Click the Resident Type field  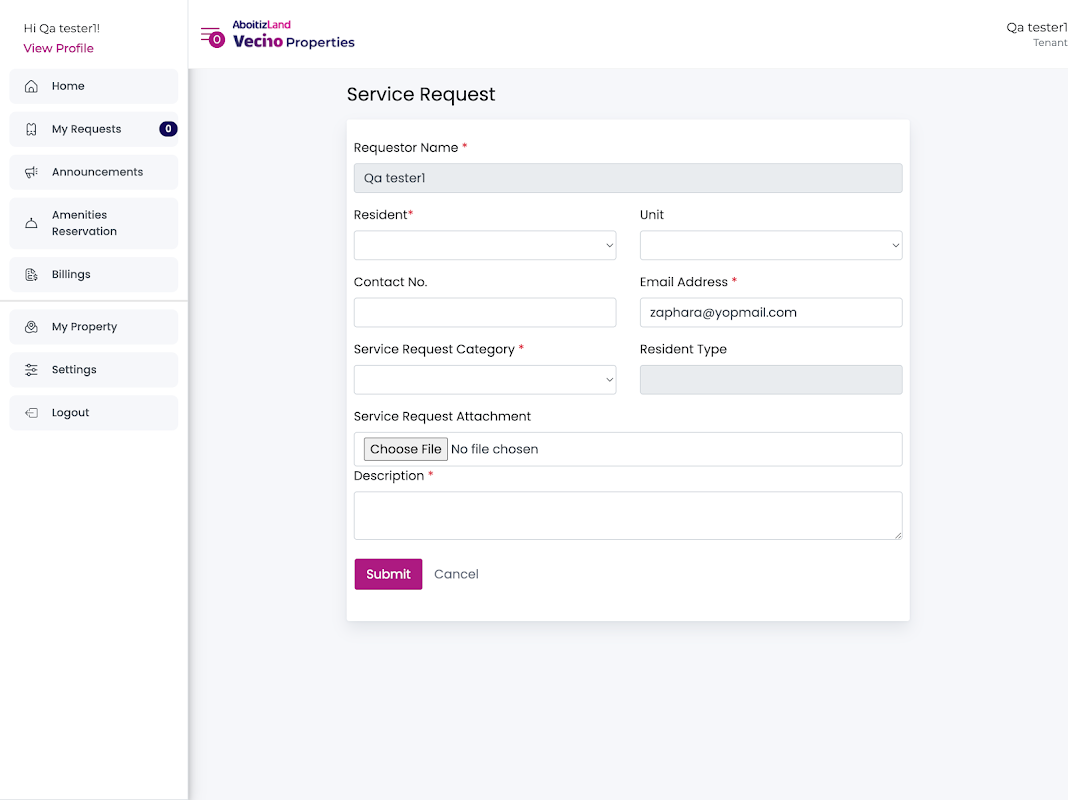point(771,380)
